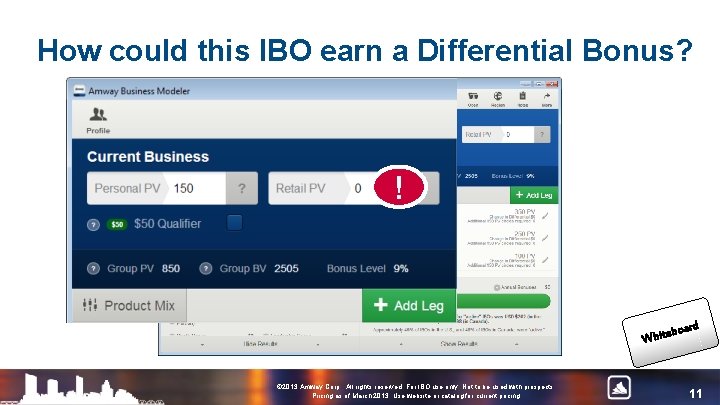Click the green $50 badge icon
720x405 pixels.
coord(117,224)
